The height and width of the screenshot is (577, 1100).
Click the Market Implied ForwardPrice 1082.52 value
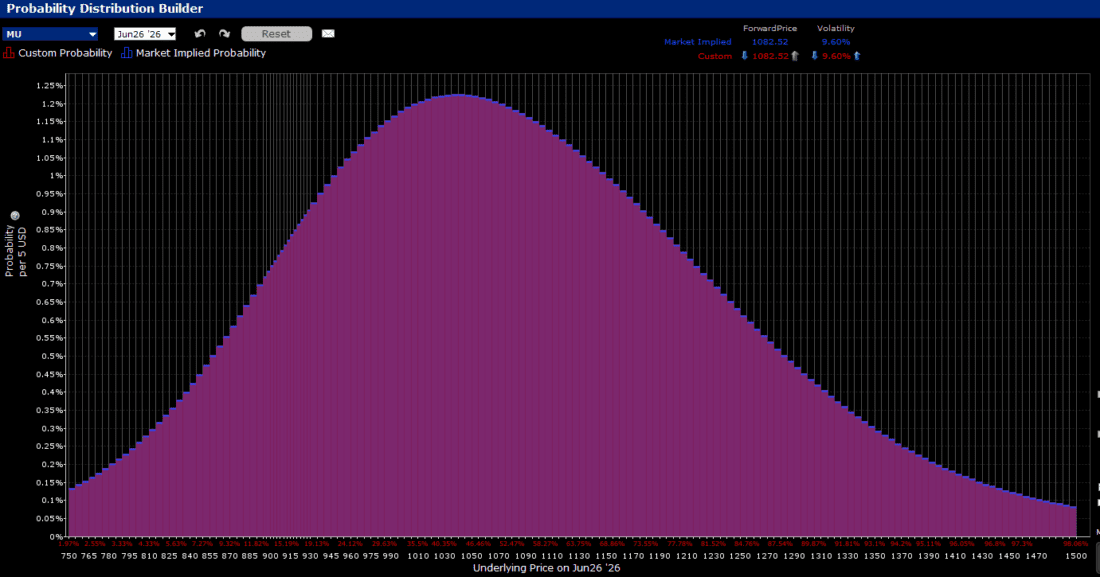tap(770, 42)
